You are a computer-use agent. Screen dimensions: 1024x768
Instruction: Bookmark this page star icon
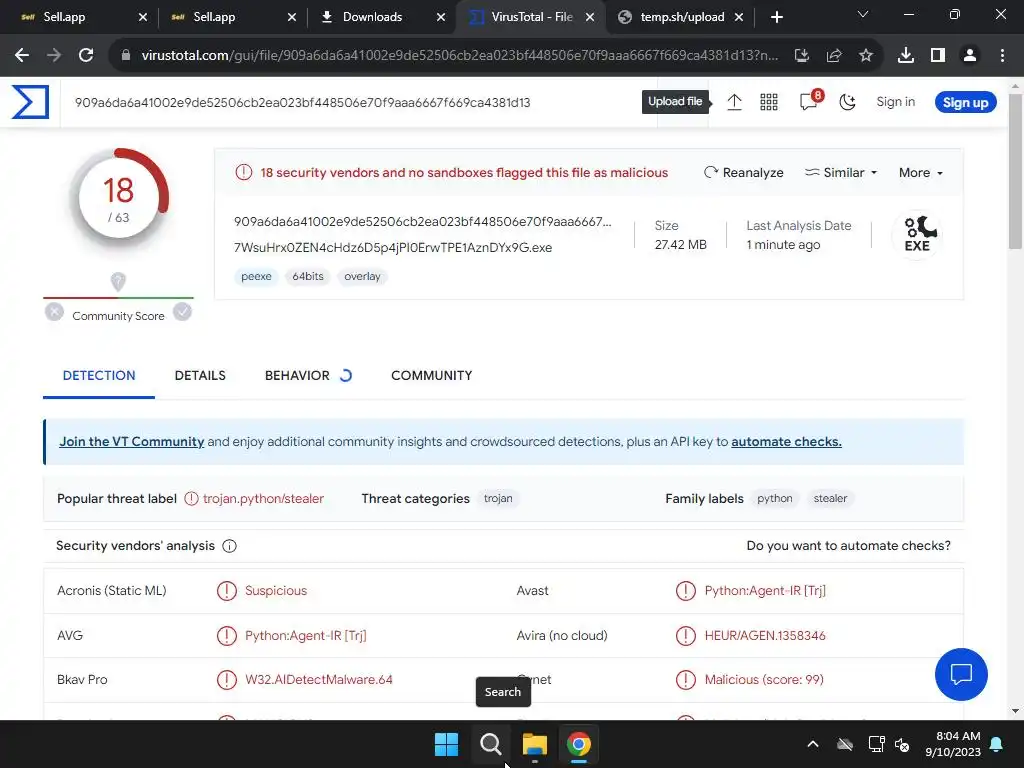click(x=866, y=56)
